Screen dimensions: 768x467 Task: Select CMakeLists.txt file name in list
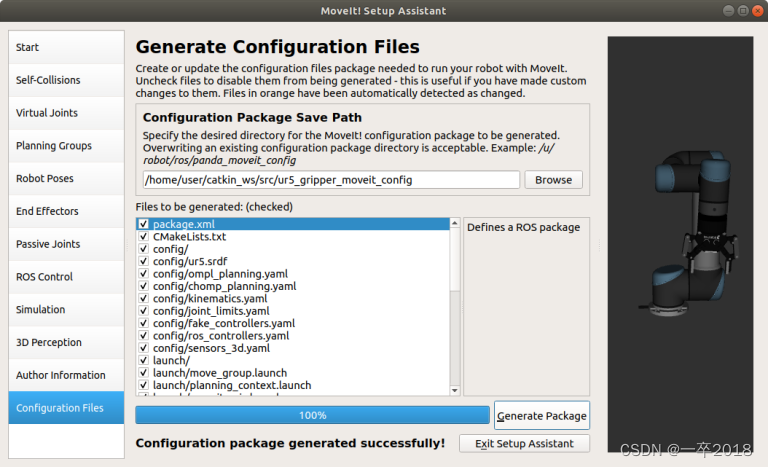(190, 237)
